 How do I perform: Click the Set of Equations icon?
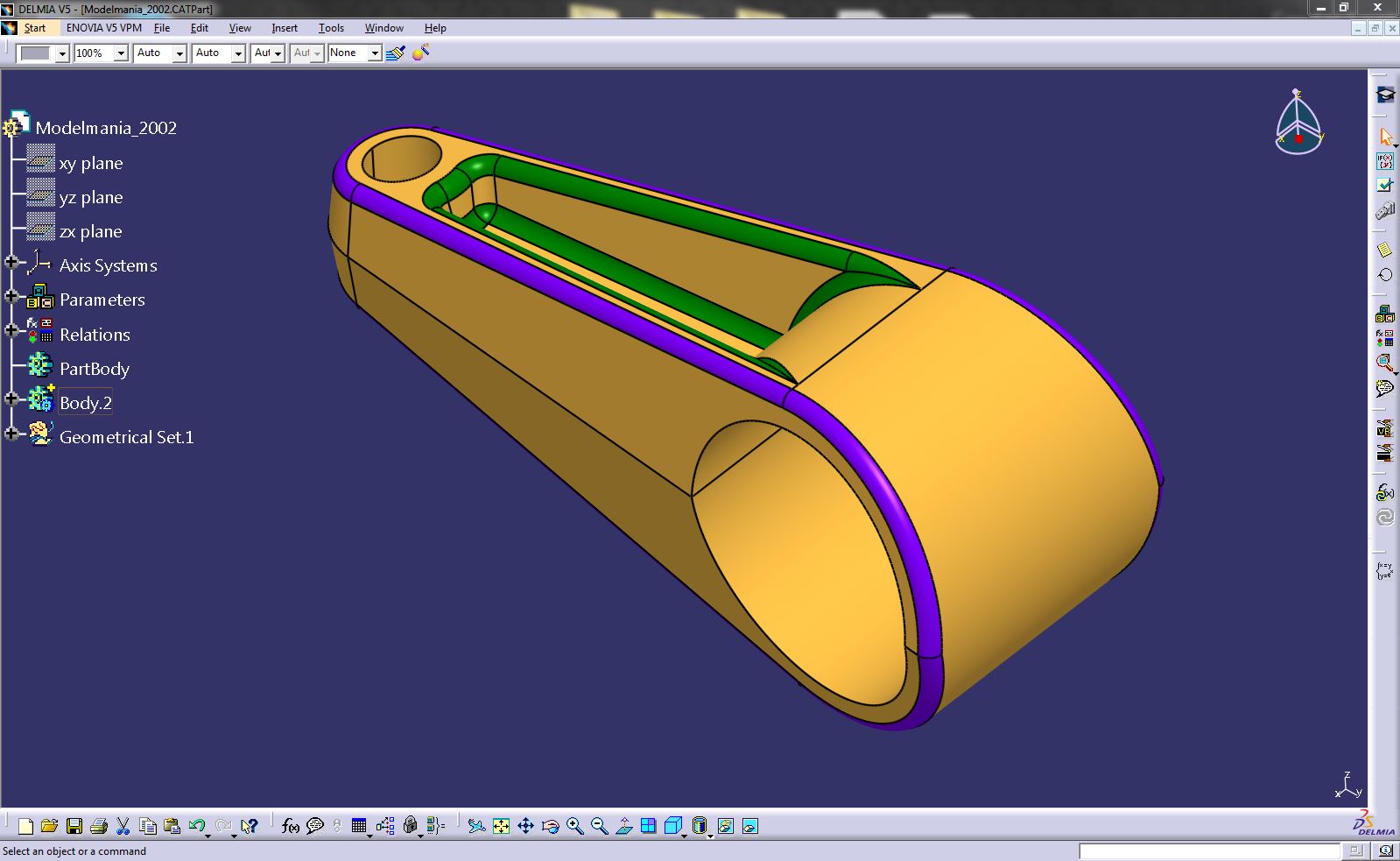pyautogui.click(x=1384, y=571)
